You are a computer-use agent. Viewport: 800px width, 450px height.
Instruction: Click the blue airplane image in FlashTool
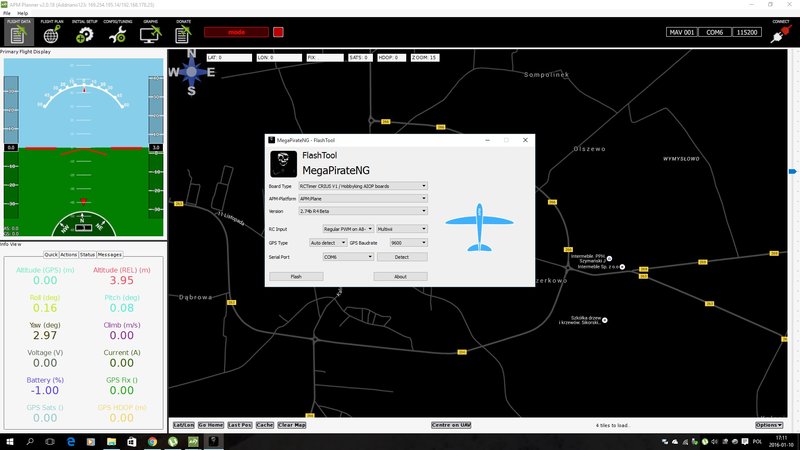(479, 227)
